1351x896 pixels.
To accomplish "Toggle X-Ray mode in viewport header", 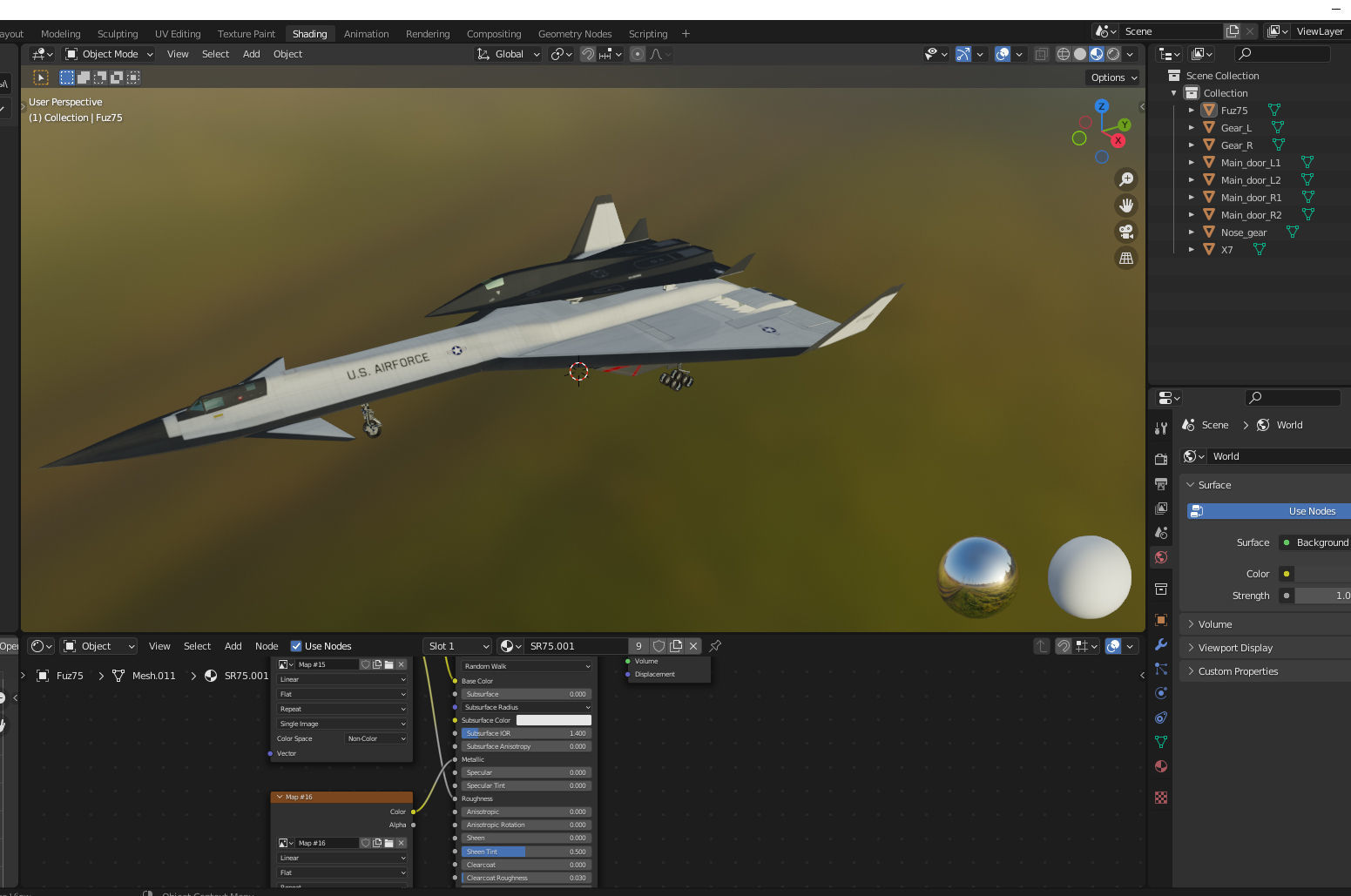I will point(1041,54).
